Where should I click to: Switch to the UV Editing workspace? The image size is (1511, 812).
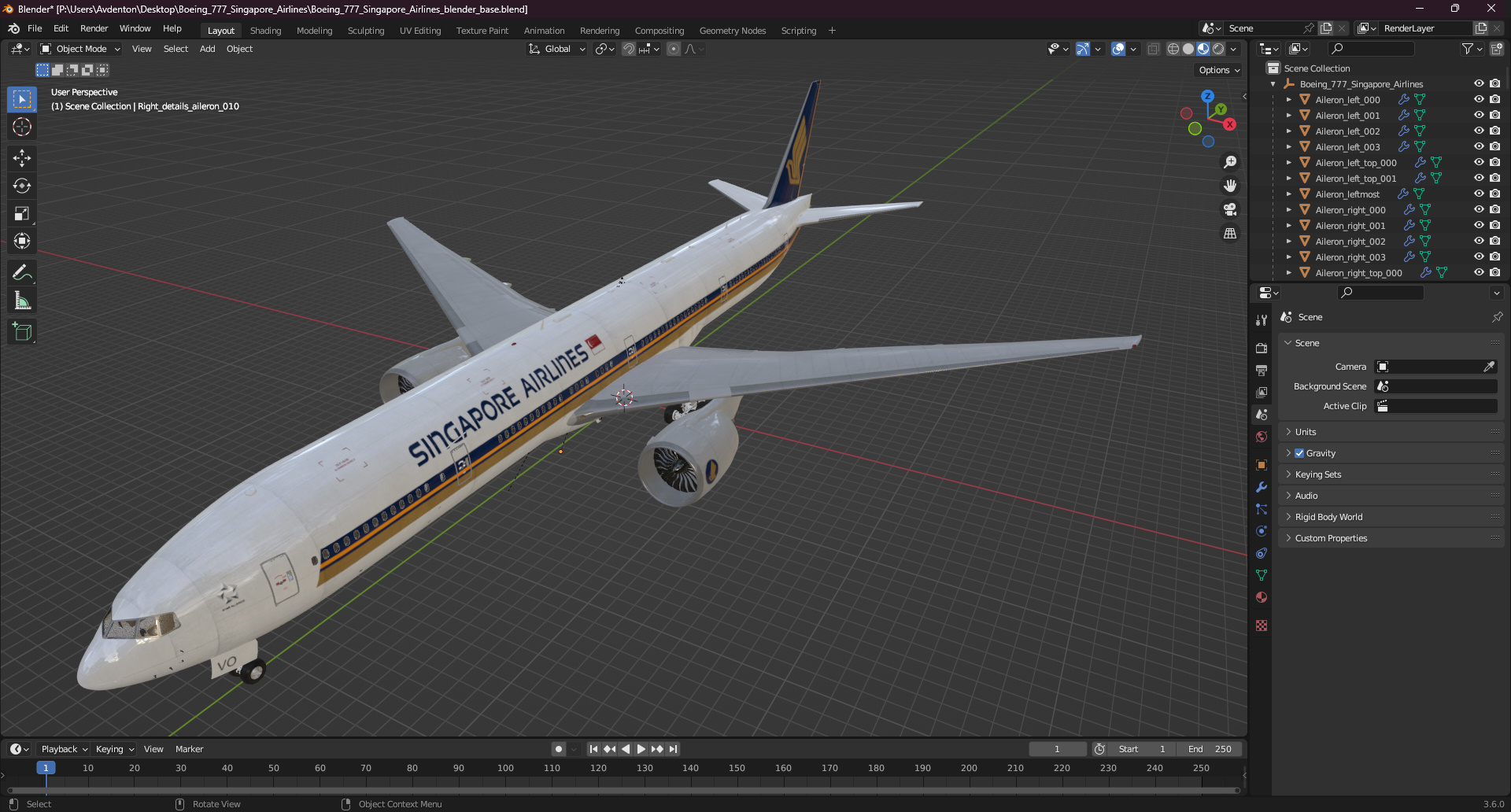420,31
